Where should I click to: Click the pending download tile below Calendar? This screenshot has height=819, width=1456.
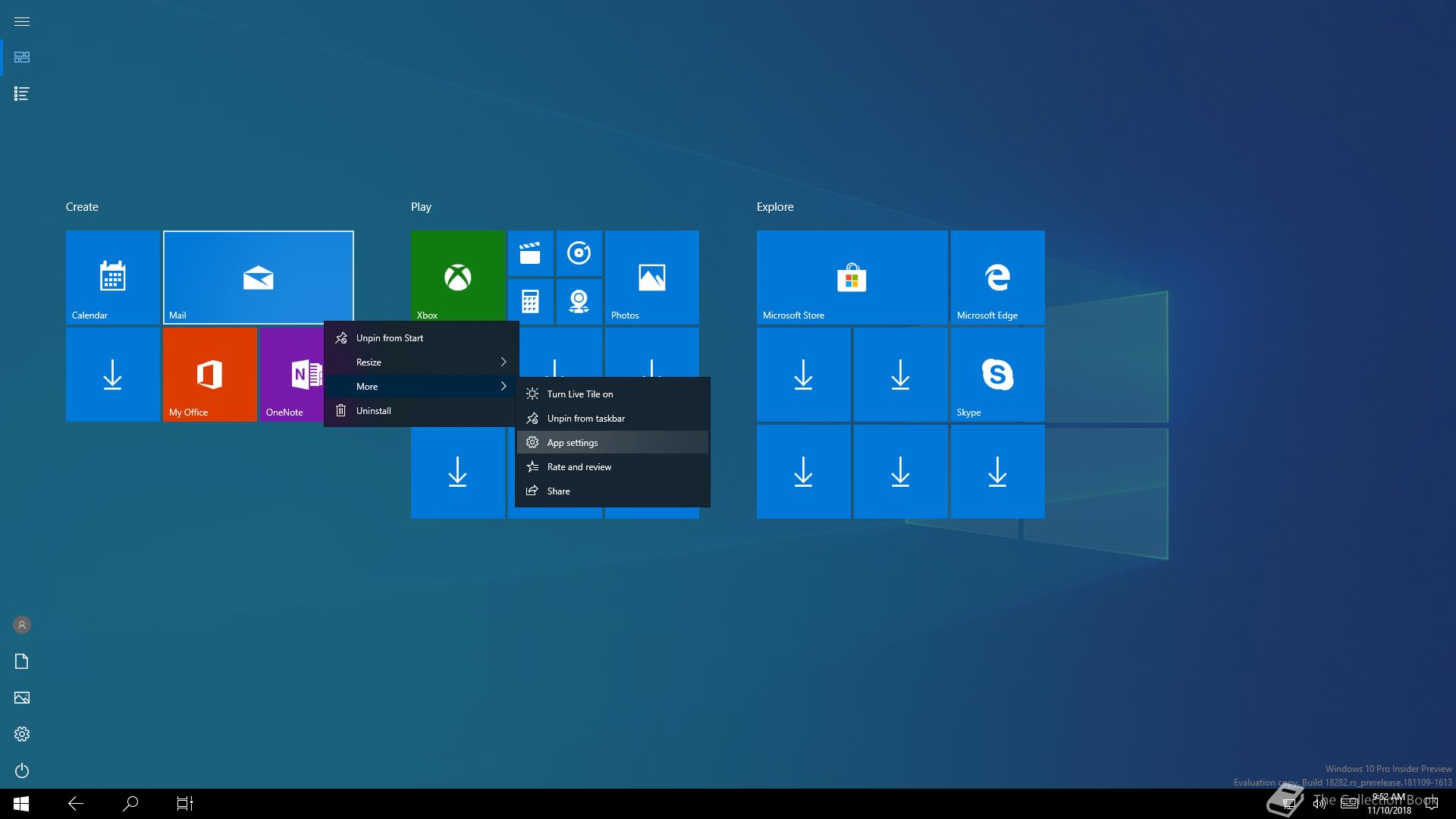click(112, 375)
